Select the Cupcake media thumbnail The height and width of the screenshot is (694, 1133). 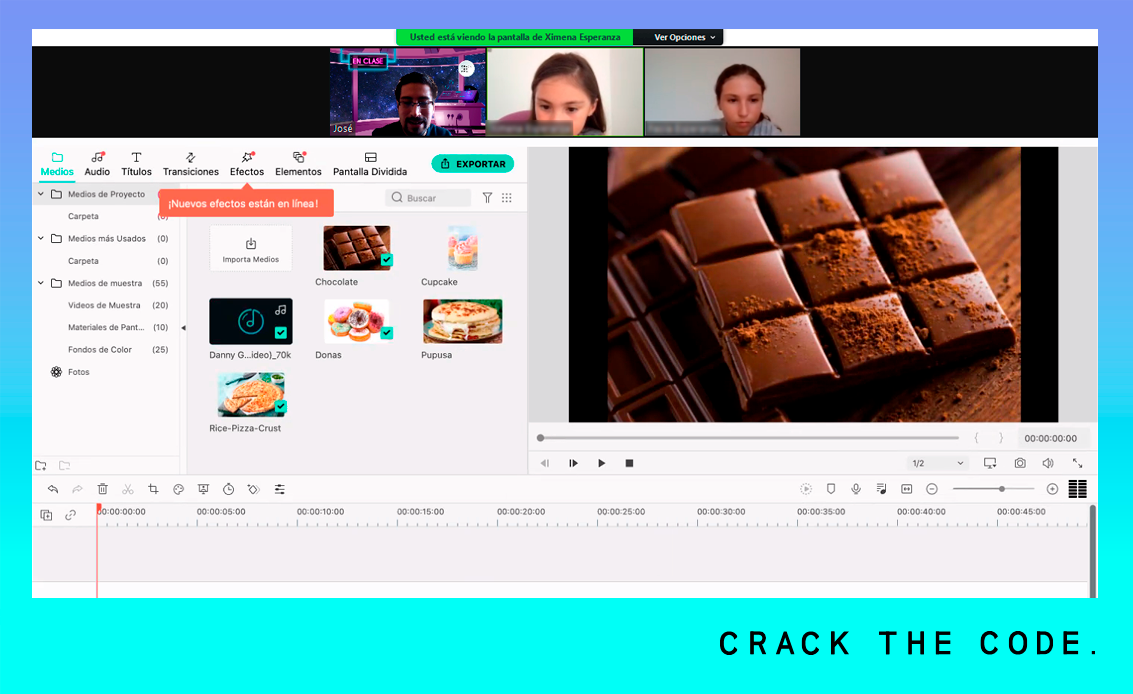(462, 249)
